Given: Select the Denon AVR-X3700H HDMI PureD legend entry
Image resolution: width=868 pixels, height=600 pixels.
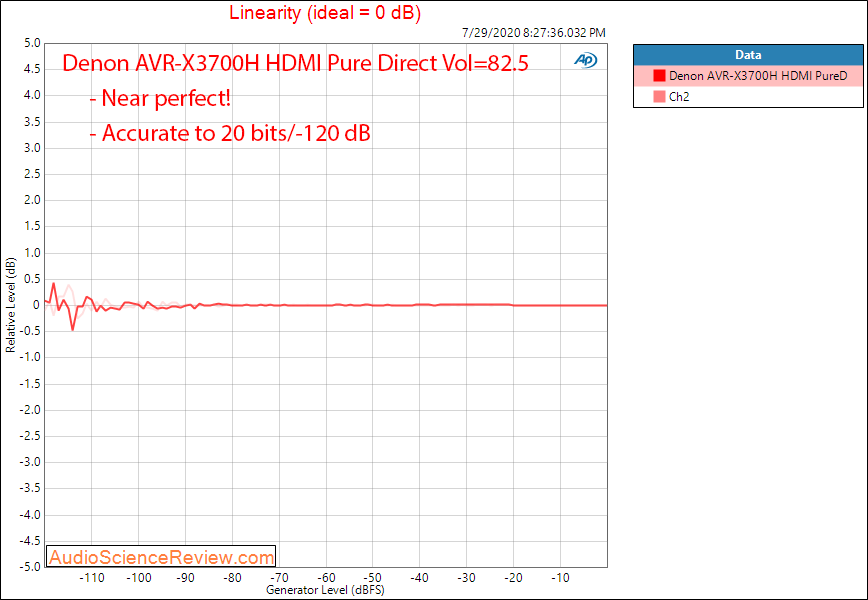Looking at the screenshot, I should point(748,76).
